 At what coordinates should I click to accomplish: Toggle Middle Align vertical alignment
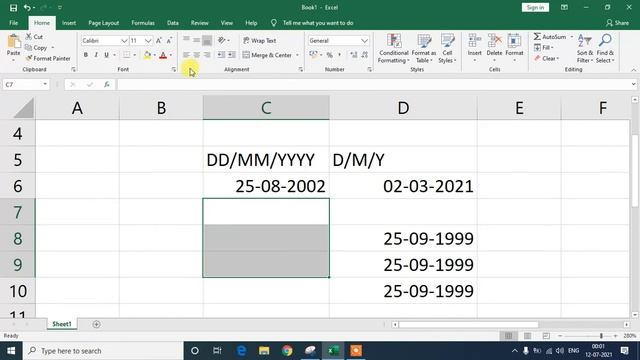(x=196, y=40)
